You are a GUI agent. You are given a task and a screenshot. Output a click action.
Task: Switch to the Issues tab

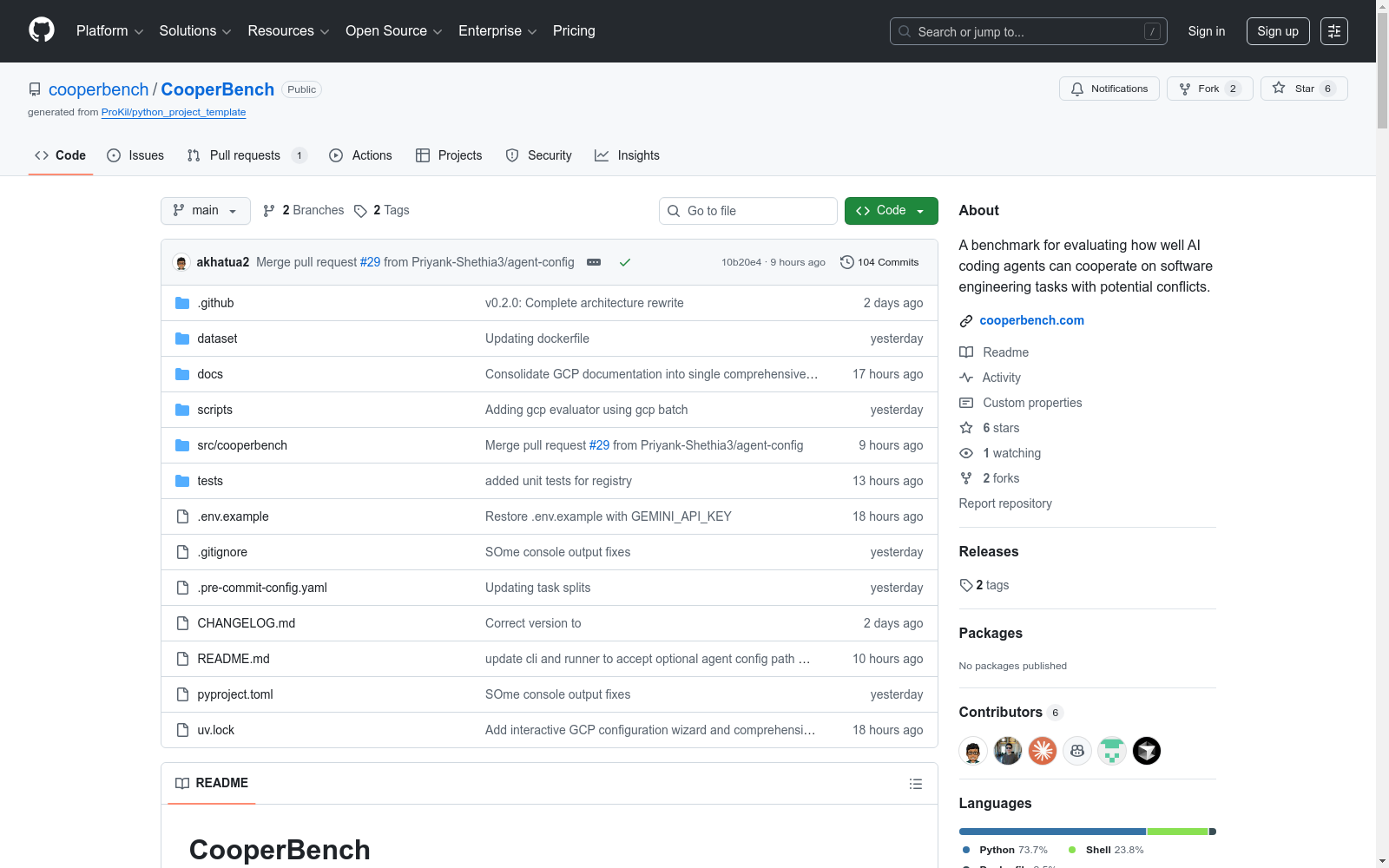(x=135, y=155)
